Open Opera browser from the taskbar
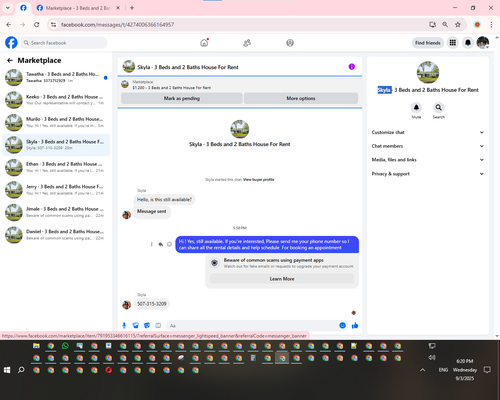The image size is (500, 400). (108, 370)
